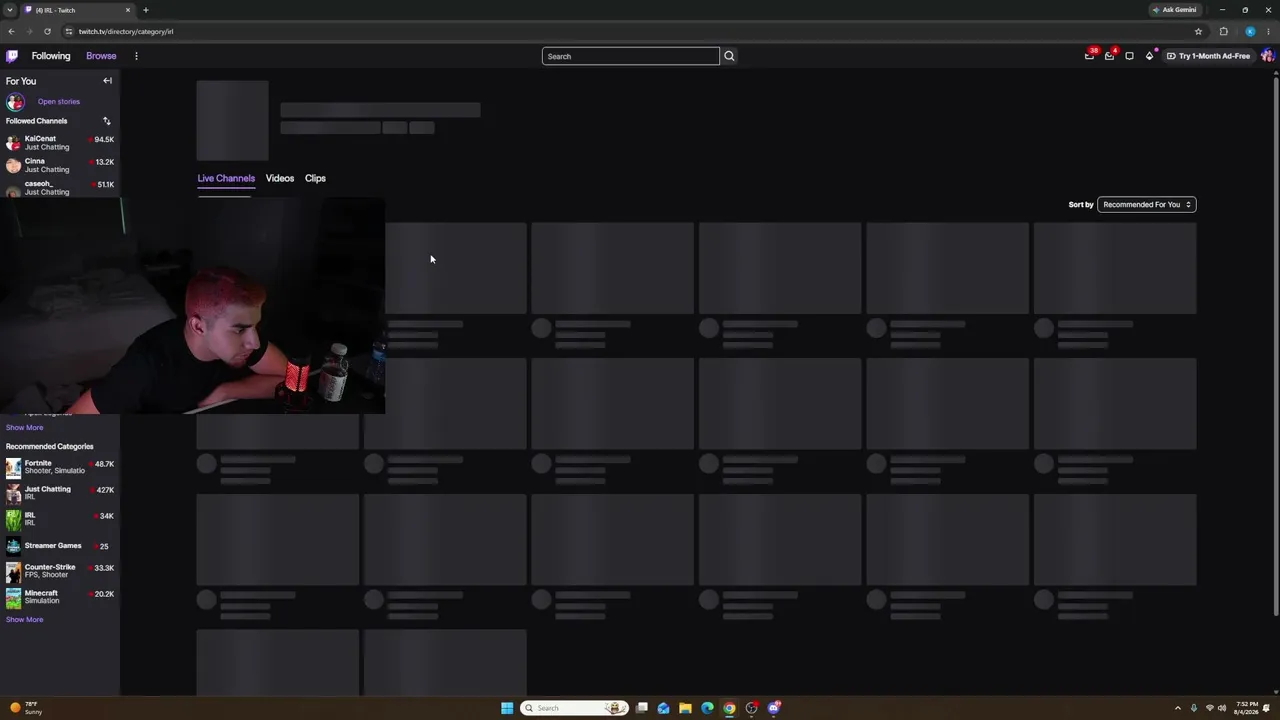This screenshot has width=1280, height=720.
Task: Go back to the previous page
Action: coord(11,31)
